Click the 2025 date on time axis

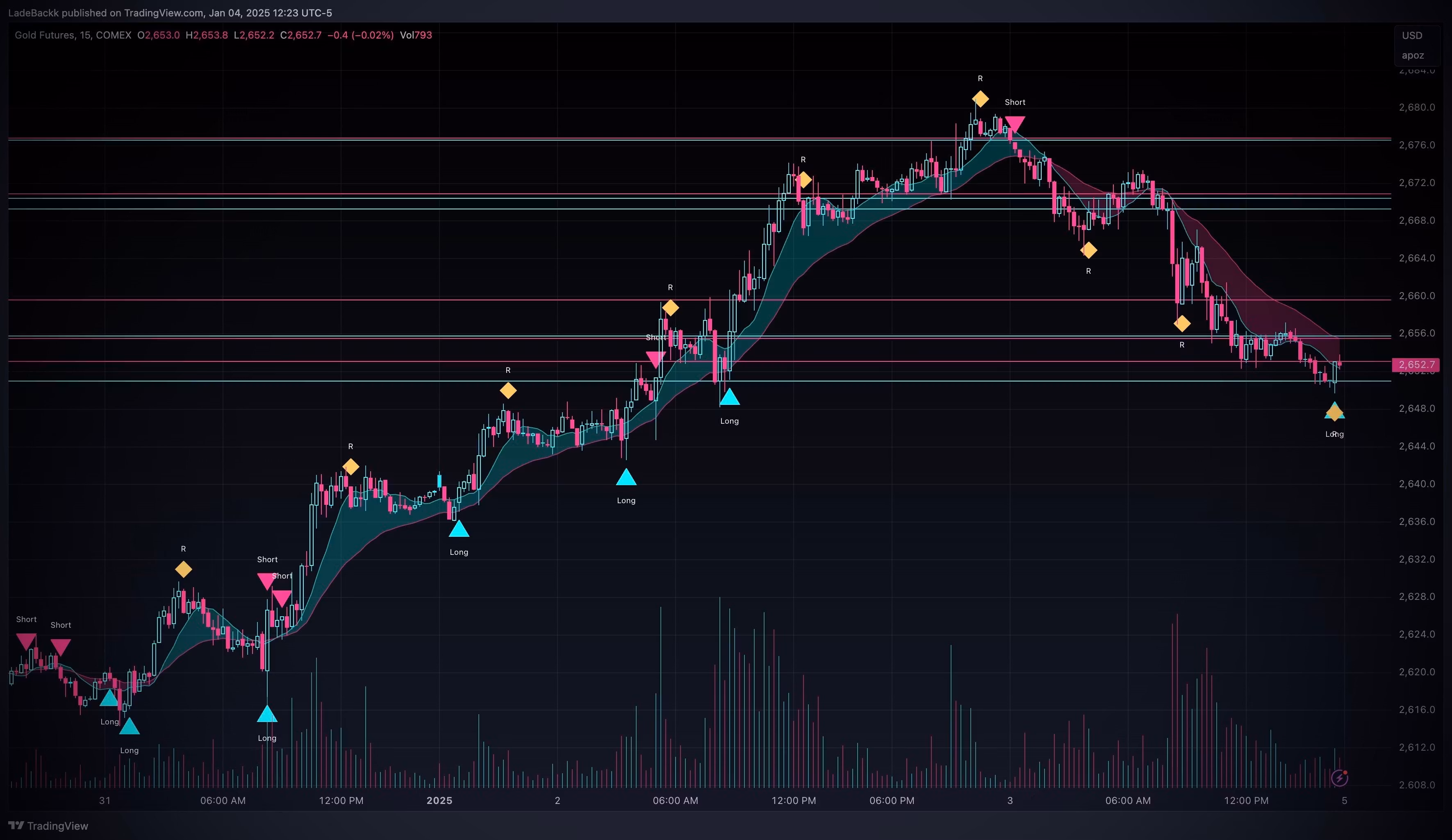pyautogui.click(x=439, y=800)
